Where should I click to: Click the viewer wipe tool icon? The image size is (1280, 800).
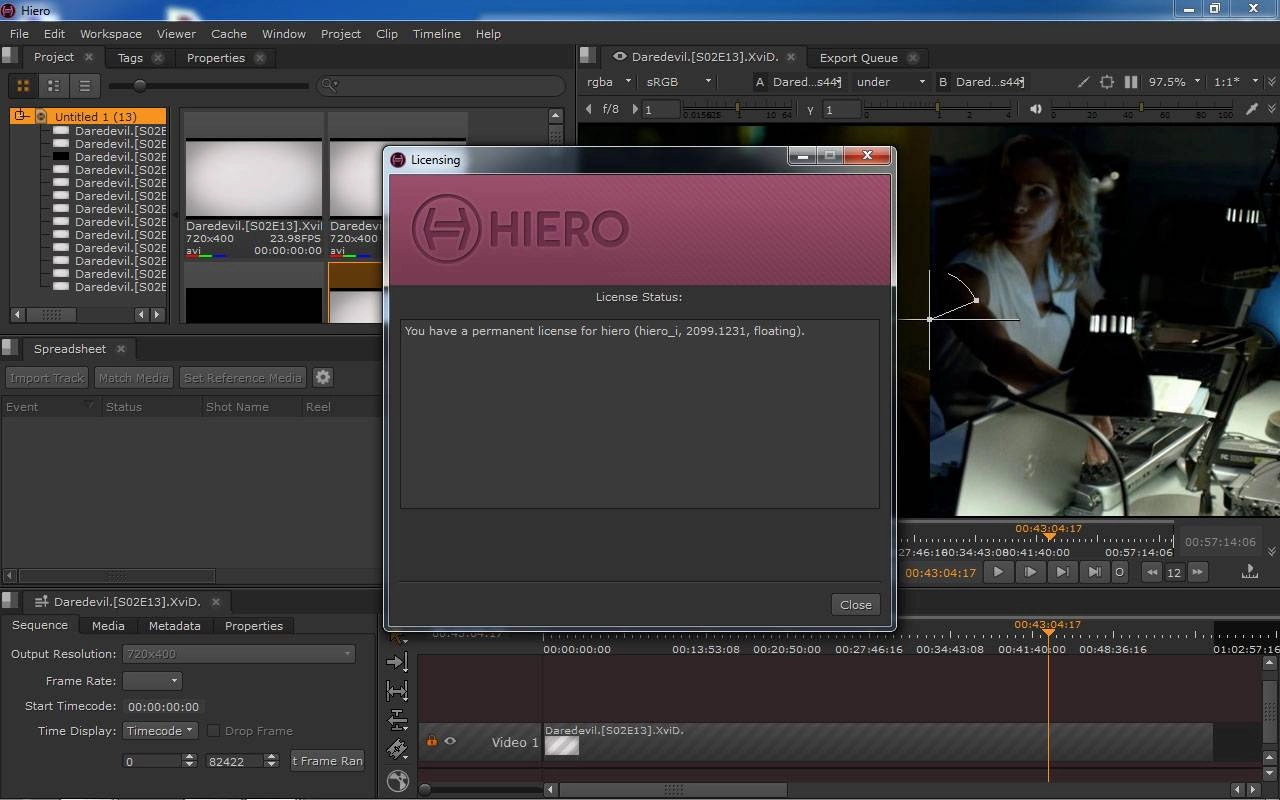tap(1083, 82)
